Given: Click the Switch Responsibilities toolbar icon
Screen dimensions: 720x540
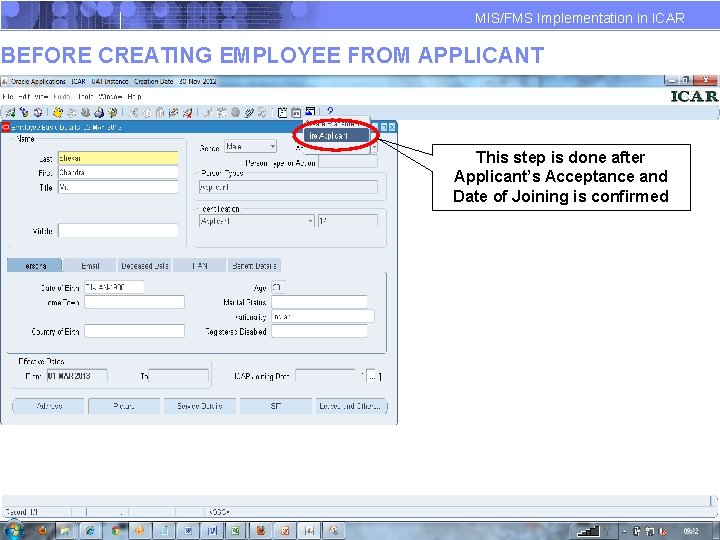Looking at the screenshot, I should pos(85,112).
